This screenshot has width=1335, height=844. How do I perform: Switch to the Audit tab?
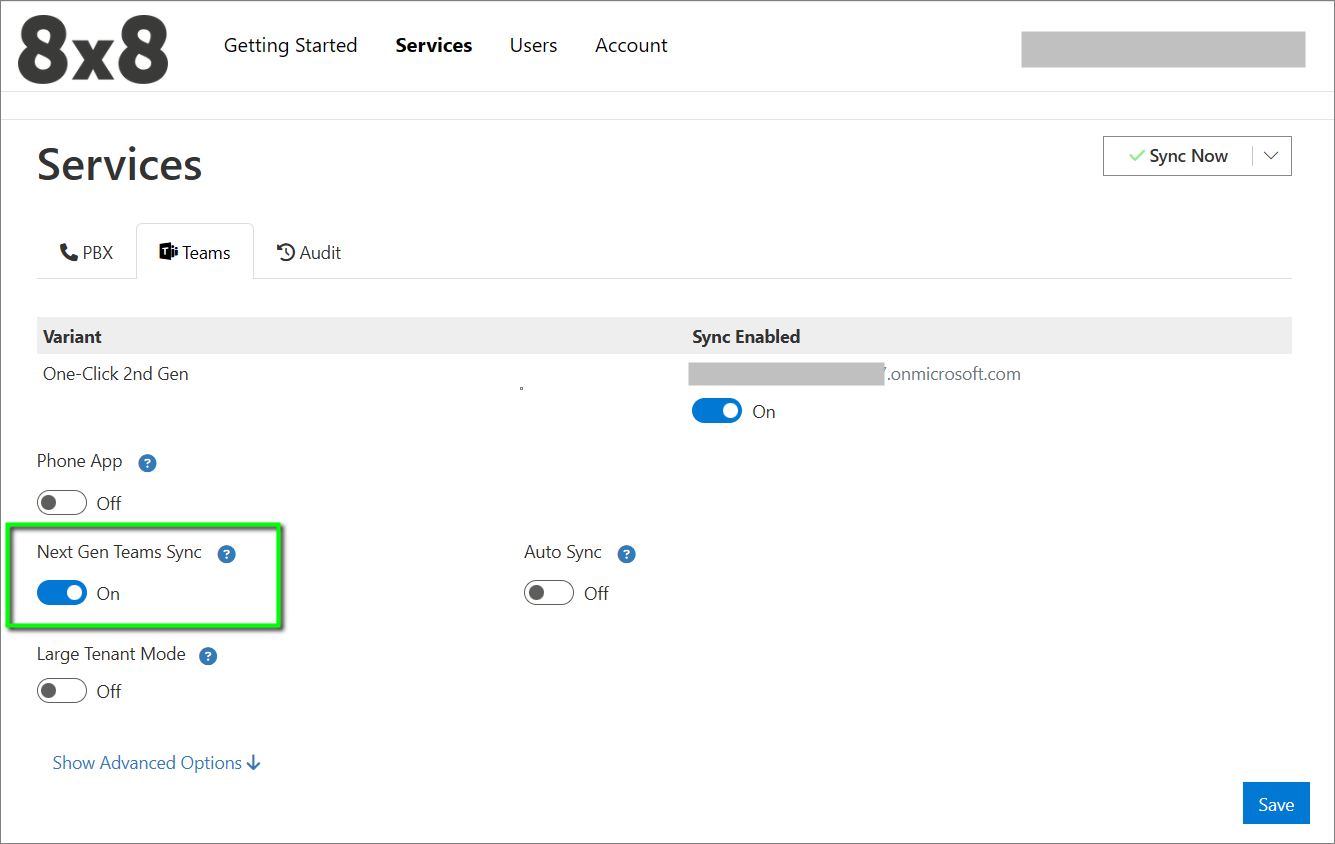(x=309, y=252)
